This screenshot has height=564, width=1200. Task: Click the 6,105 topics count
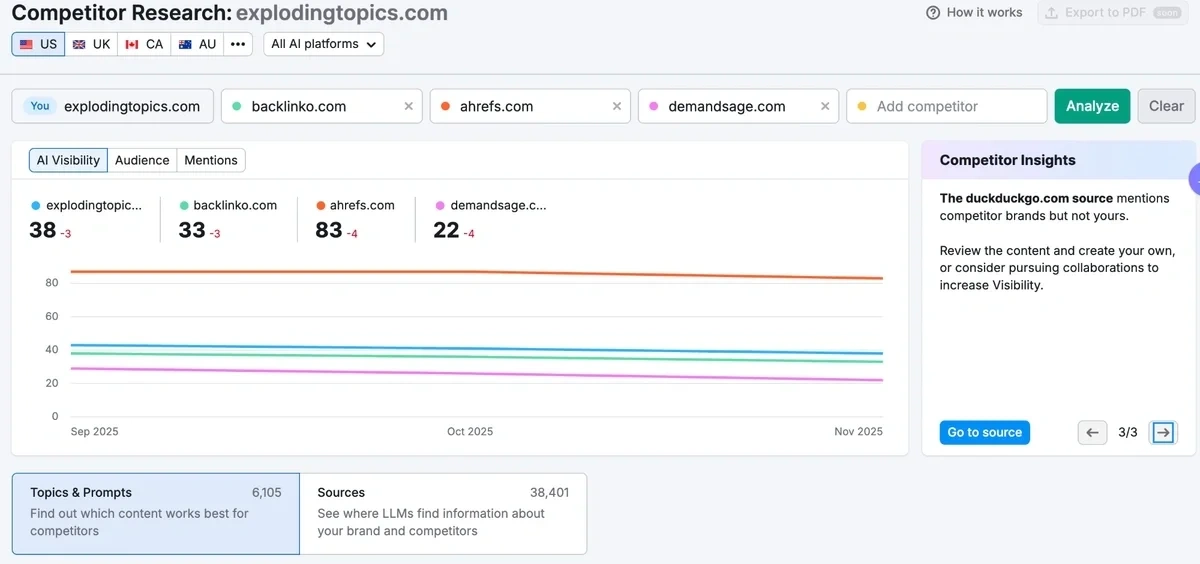pyautogui.click(x=267, y=492)
